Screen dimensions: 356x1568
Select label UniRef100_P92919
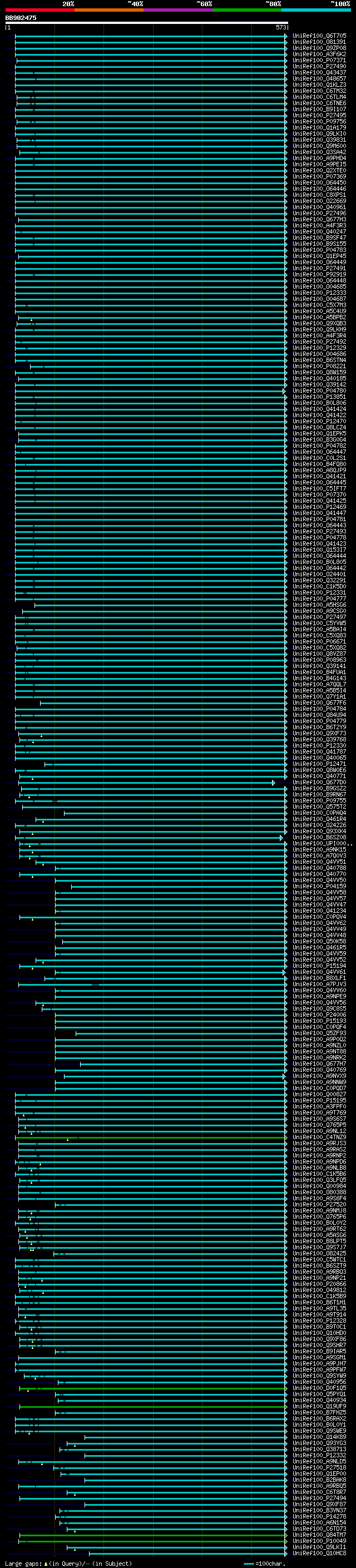tap(319, 274)
